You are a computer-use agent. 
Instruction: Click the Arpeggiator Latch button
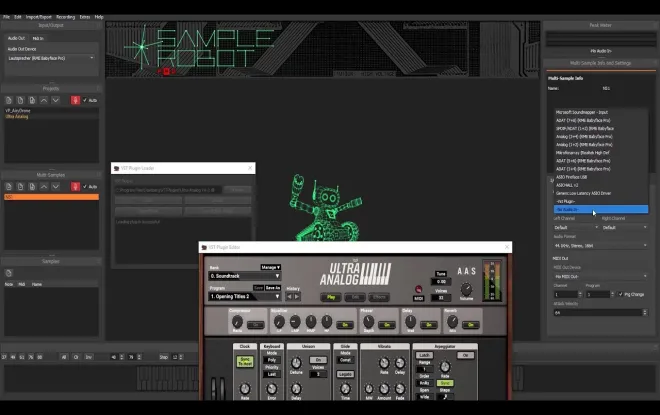[424, 355]
